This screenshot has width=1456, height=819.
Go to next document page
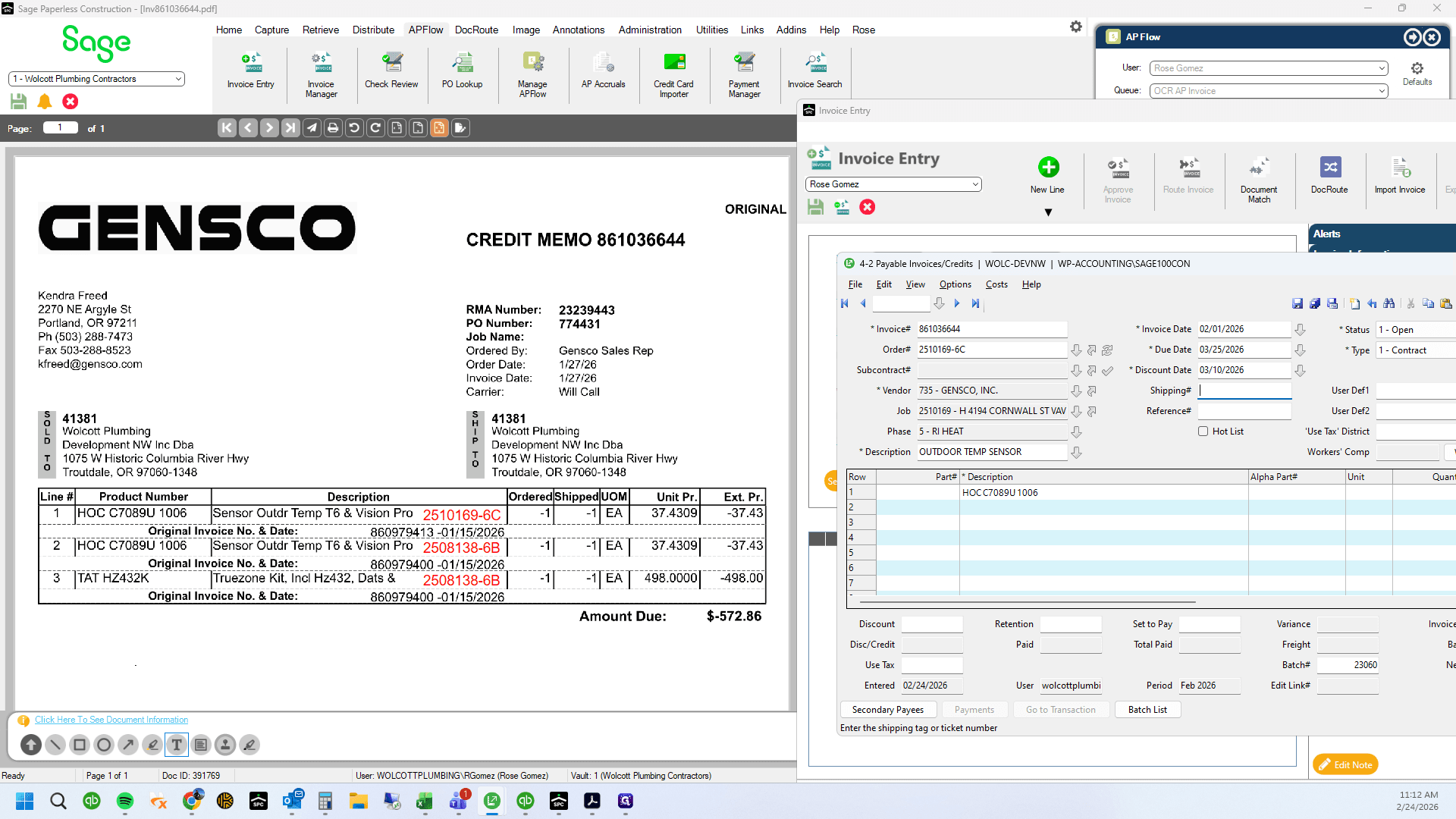[269, 128]
